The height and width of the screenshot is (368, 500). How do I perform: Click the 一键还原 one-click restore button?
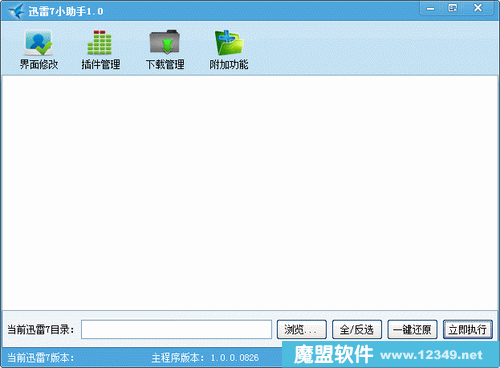coord(412,329)
